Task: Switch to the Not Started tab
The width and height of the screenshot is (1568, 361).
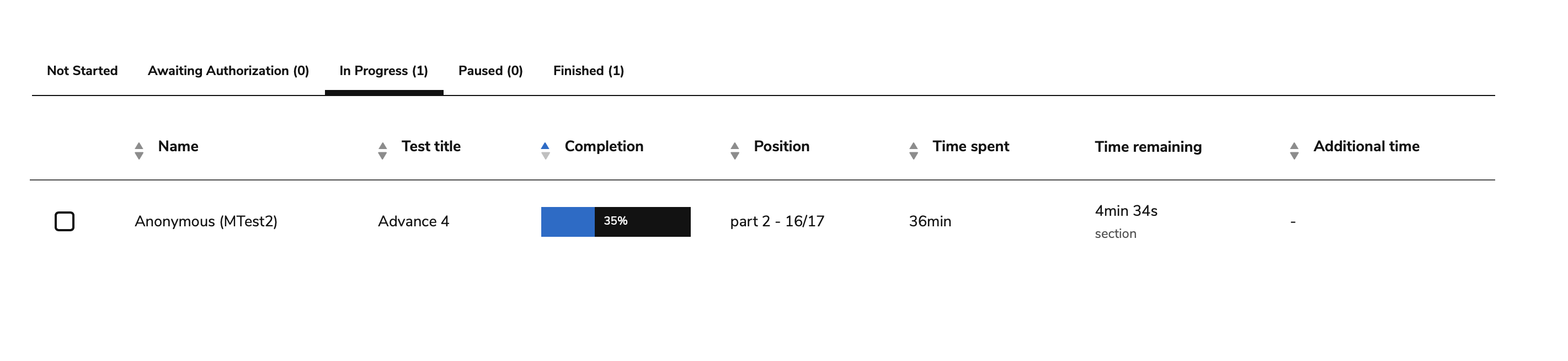Action: point(82,71)
